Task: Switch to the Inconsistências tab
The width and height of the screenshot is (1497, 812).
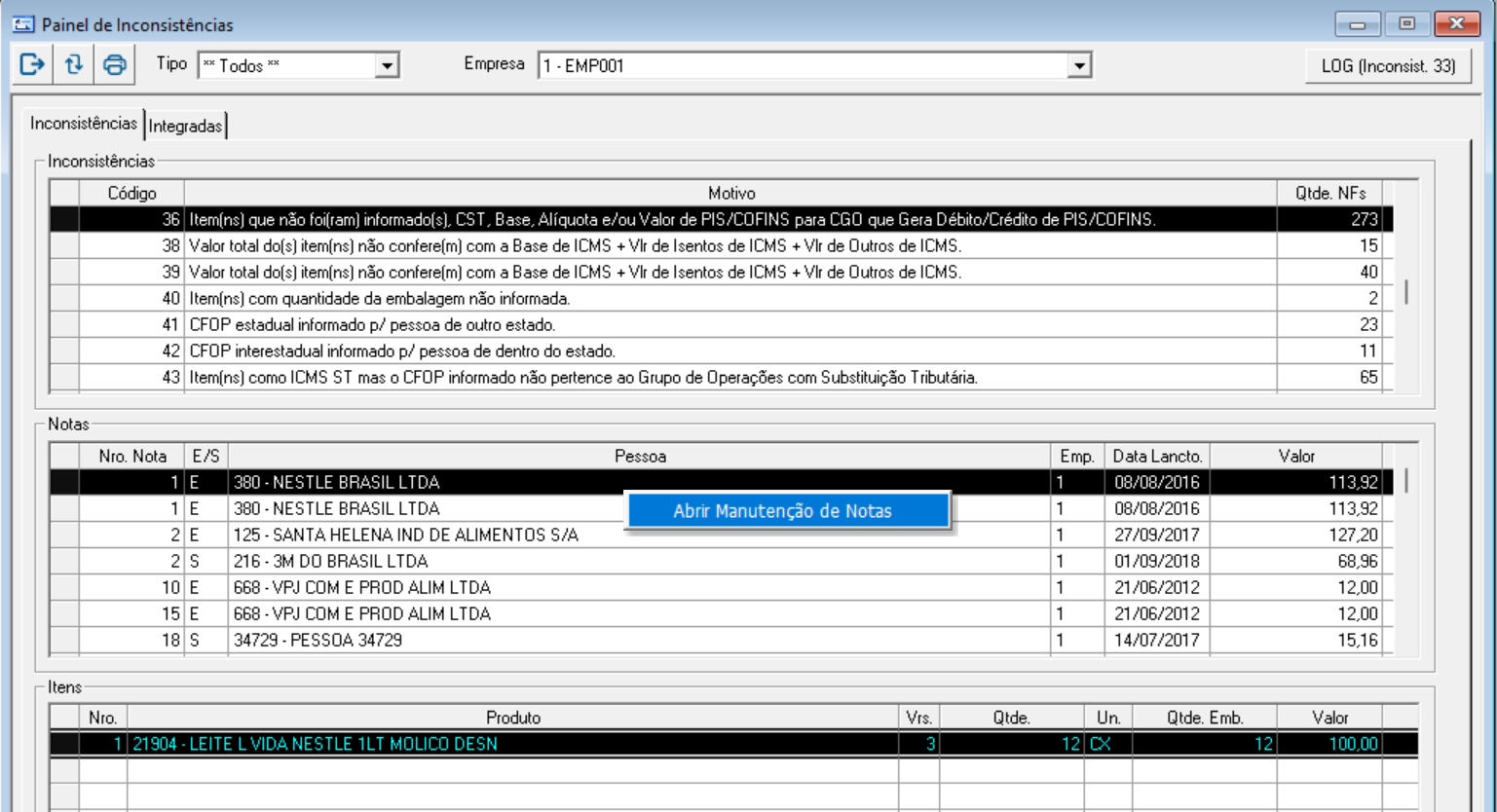Action: [84, 124]
